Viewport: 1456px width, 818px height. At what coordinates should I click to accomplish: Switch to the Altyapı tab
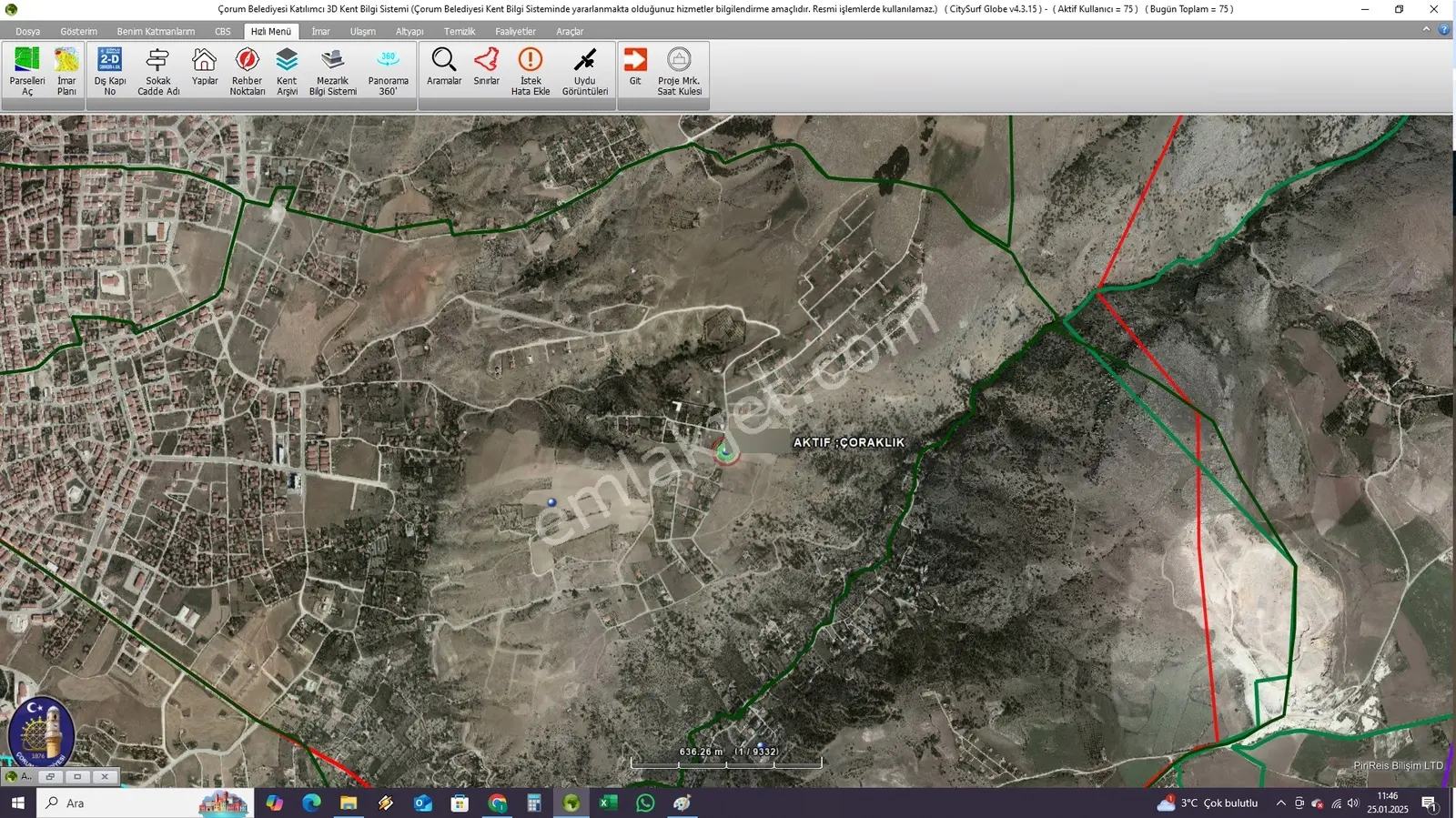pos(409,31)
